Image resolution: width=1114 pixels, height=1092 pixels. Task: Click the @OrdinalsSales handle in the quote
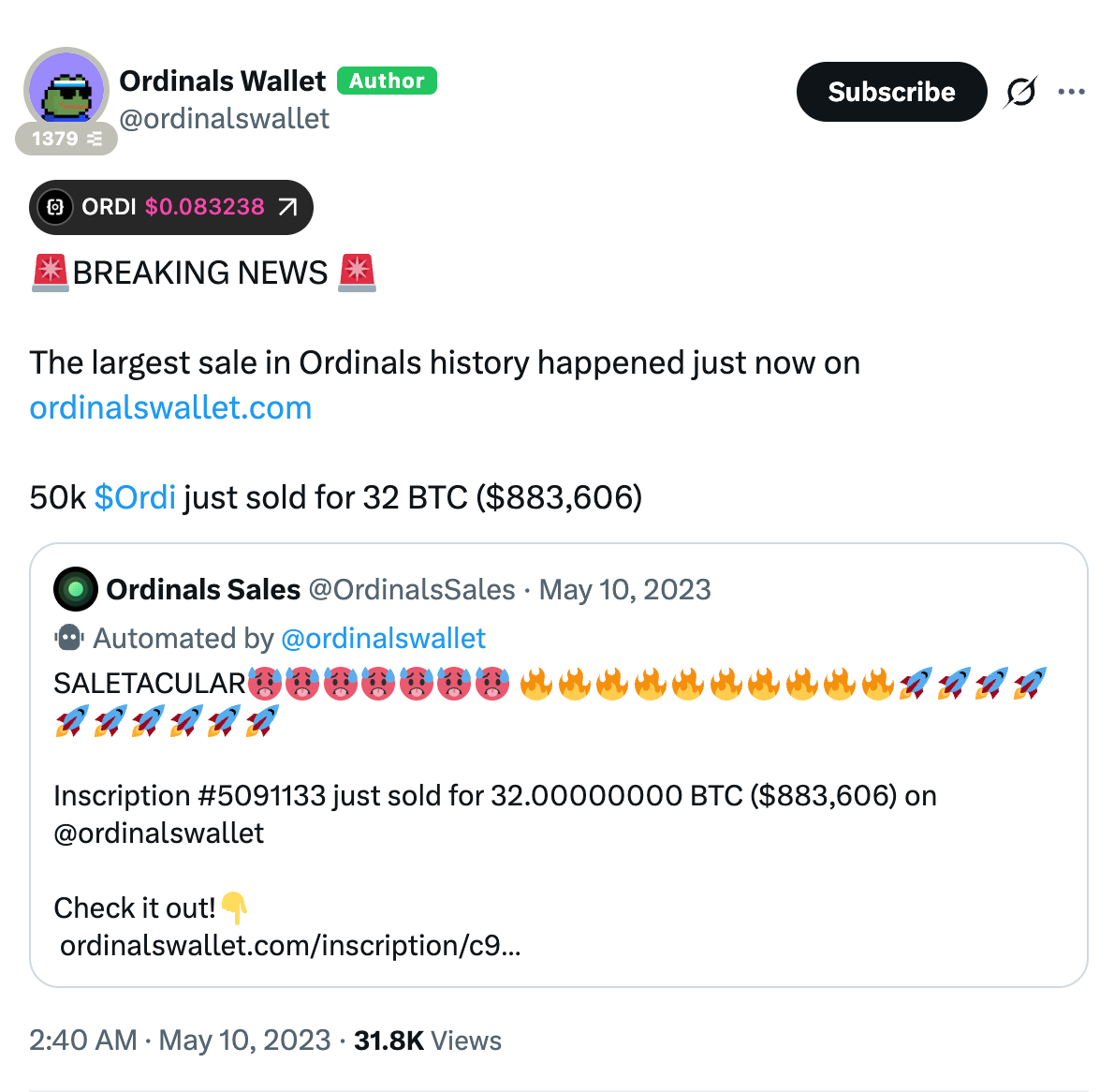pos(412,589)
